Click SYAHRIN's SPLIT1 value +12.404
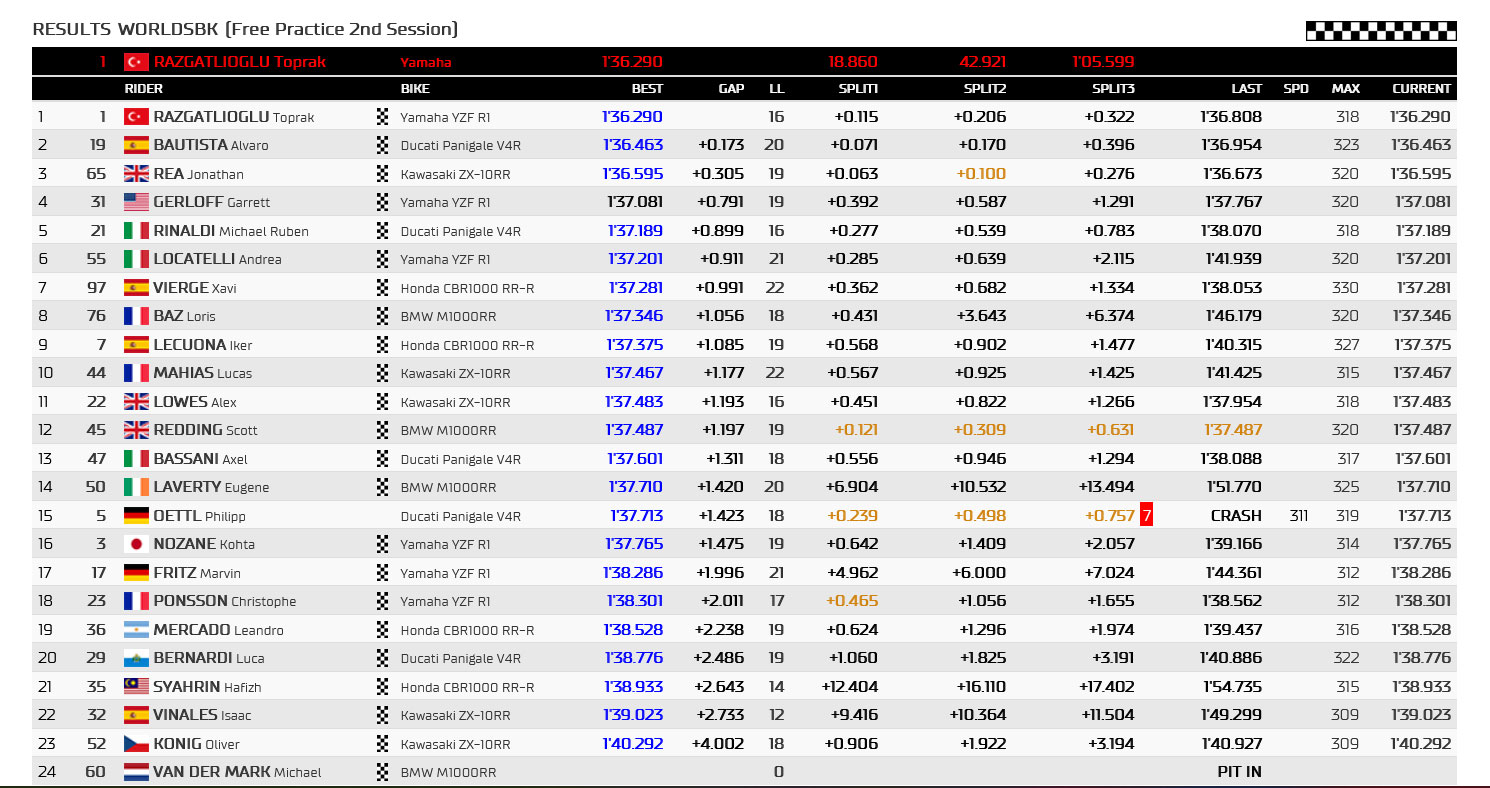 click(849, 687)
